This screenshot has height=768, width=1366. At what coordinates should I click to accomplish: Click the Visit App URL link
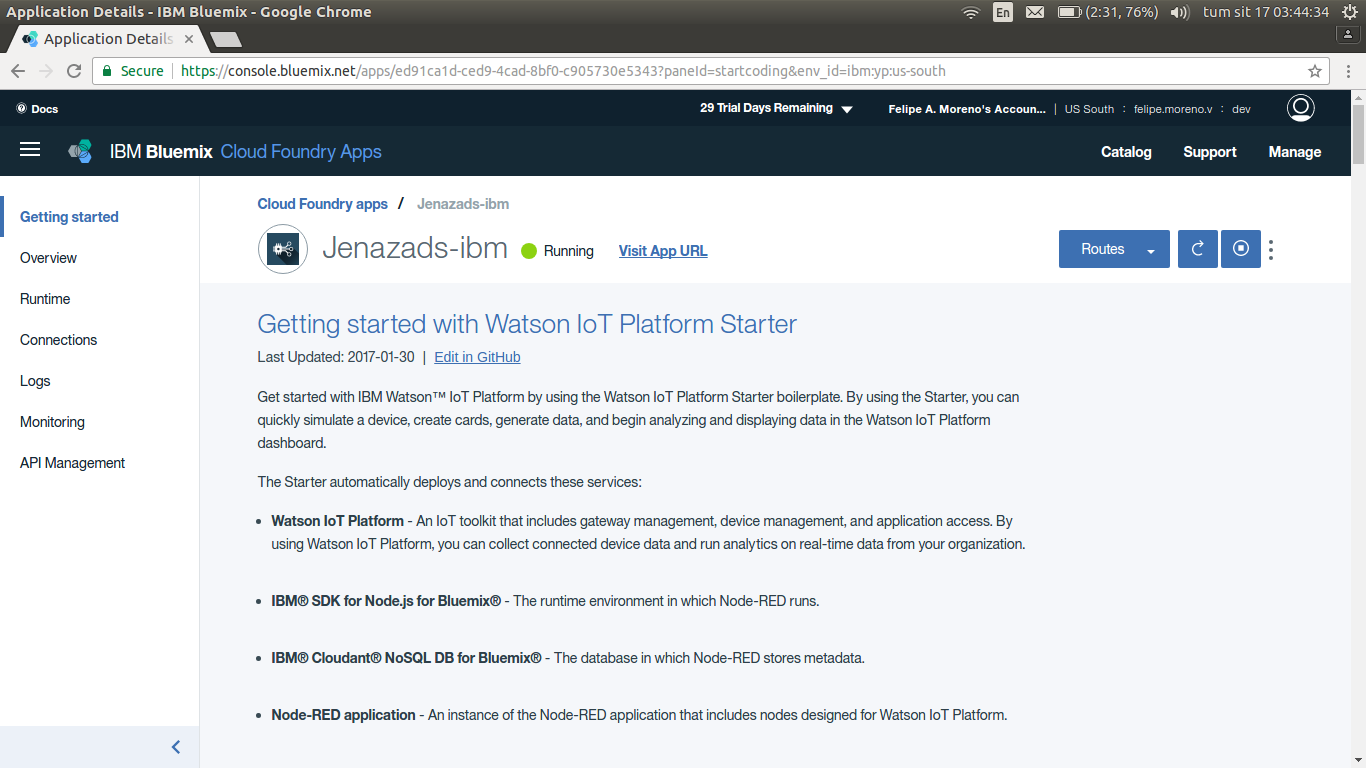(663, 251)
